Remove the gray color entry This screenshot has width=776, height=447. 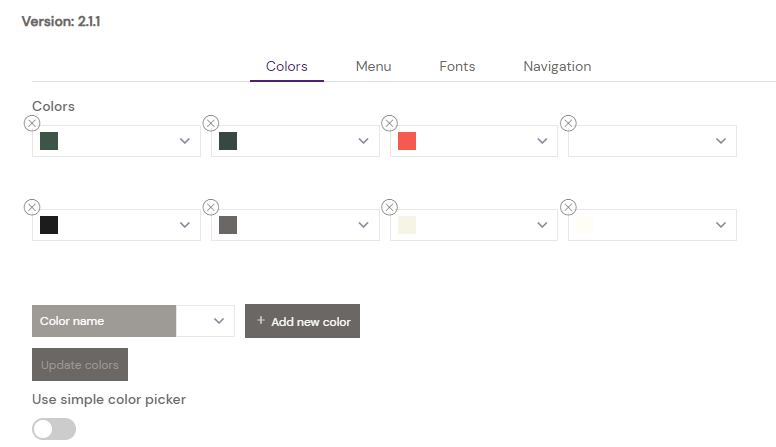(211, 207)
